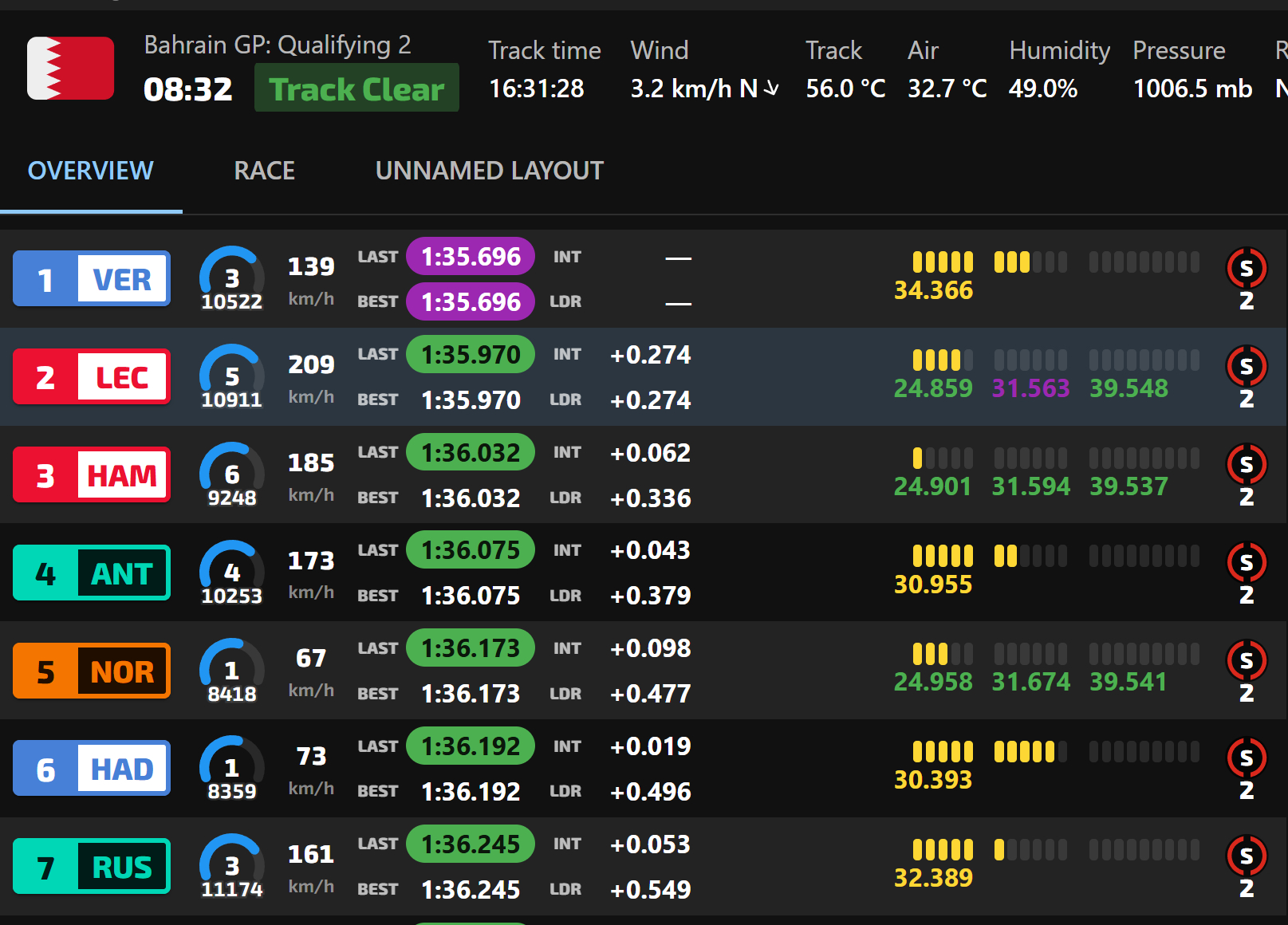The image size is (1288, 925).
Task: Click the Track Clear status badge
Action: coord(356,88)
